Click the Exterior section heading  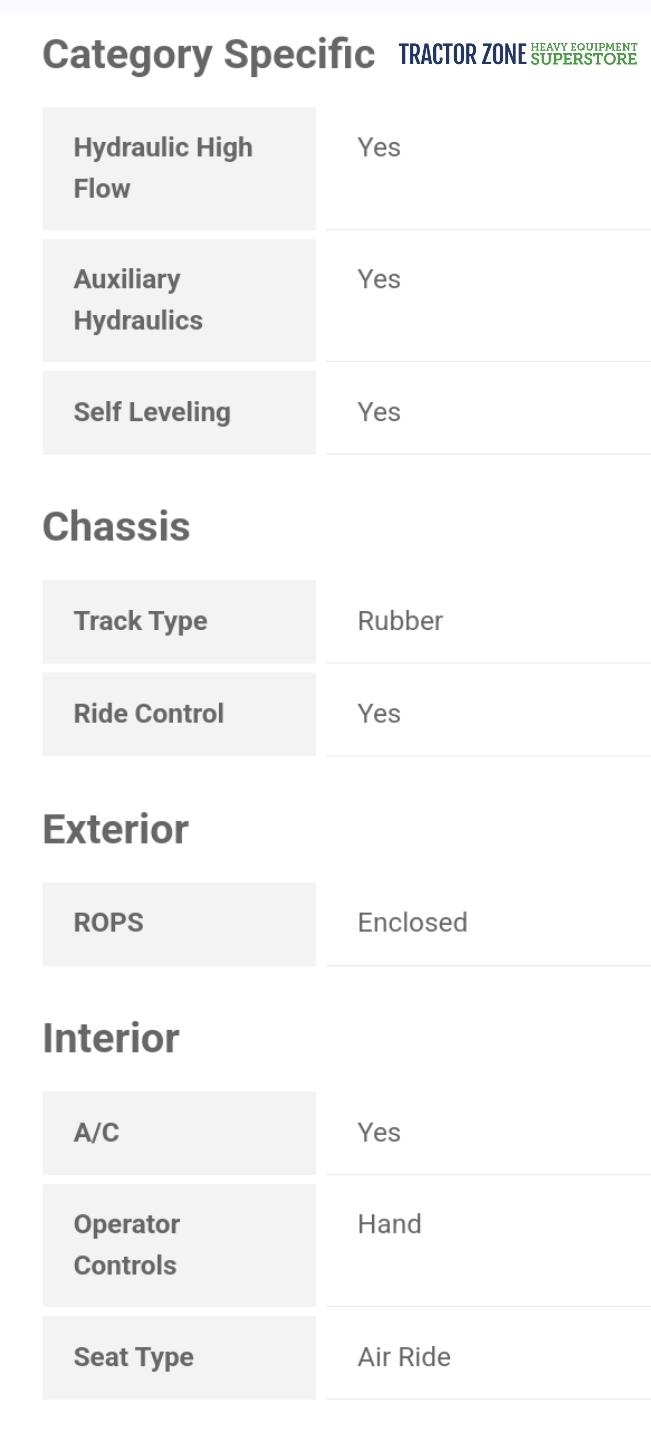coord(115,830)
